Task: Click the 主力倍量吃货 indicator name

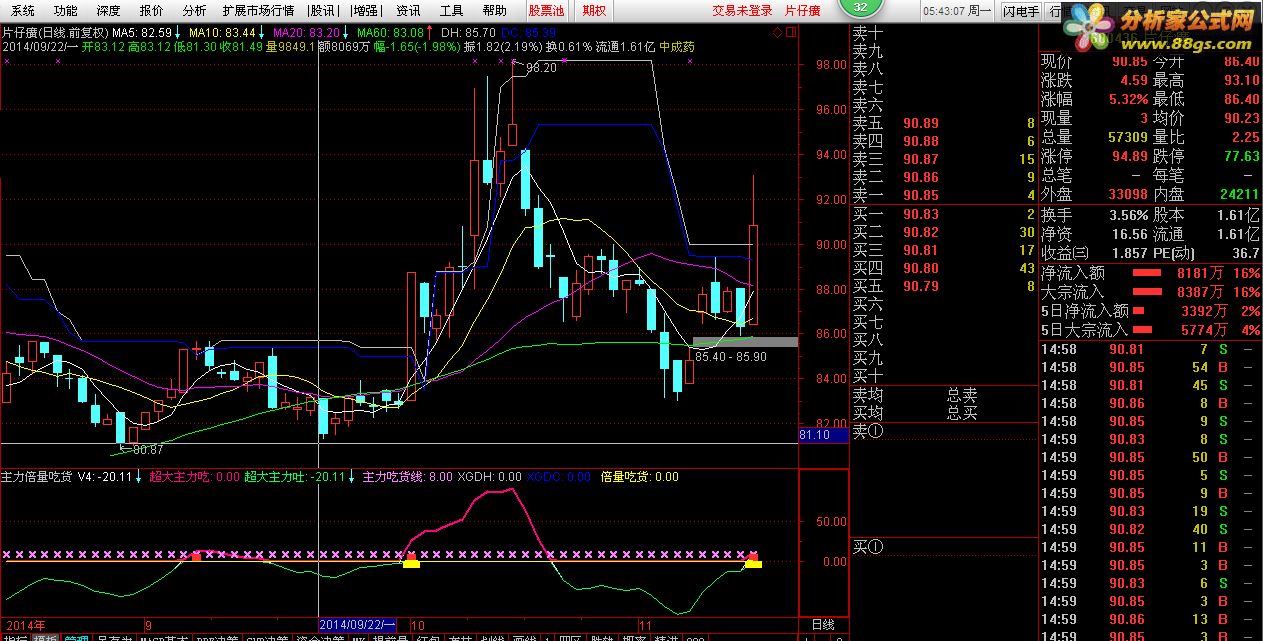Action: click(37, 477)
